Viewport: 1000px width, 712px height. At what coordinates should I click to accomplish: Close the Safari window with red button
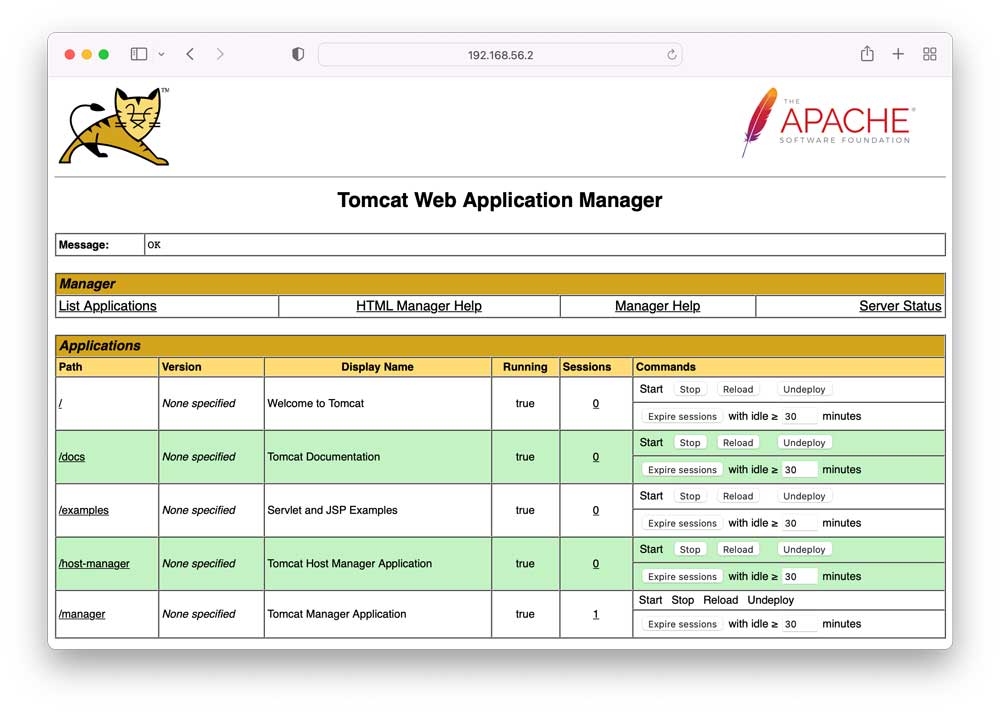point(70,54)
